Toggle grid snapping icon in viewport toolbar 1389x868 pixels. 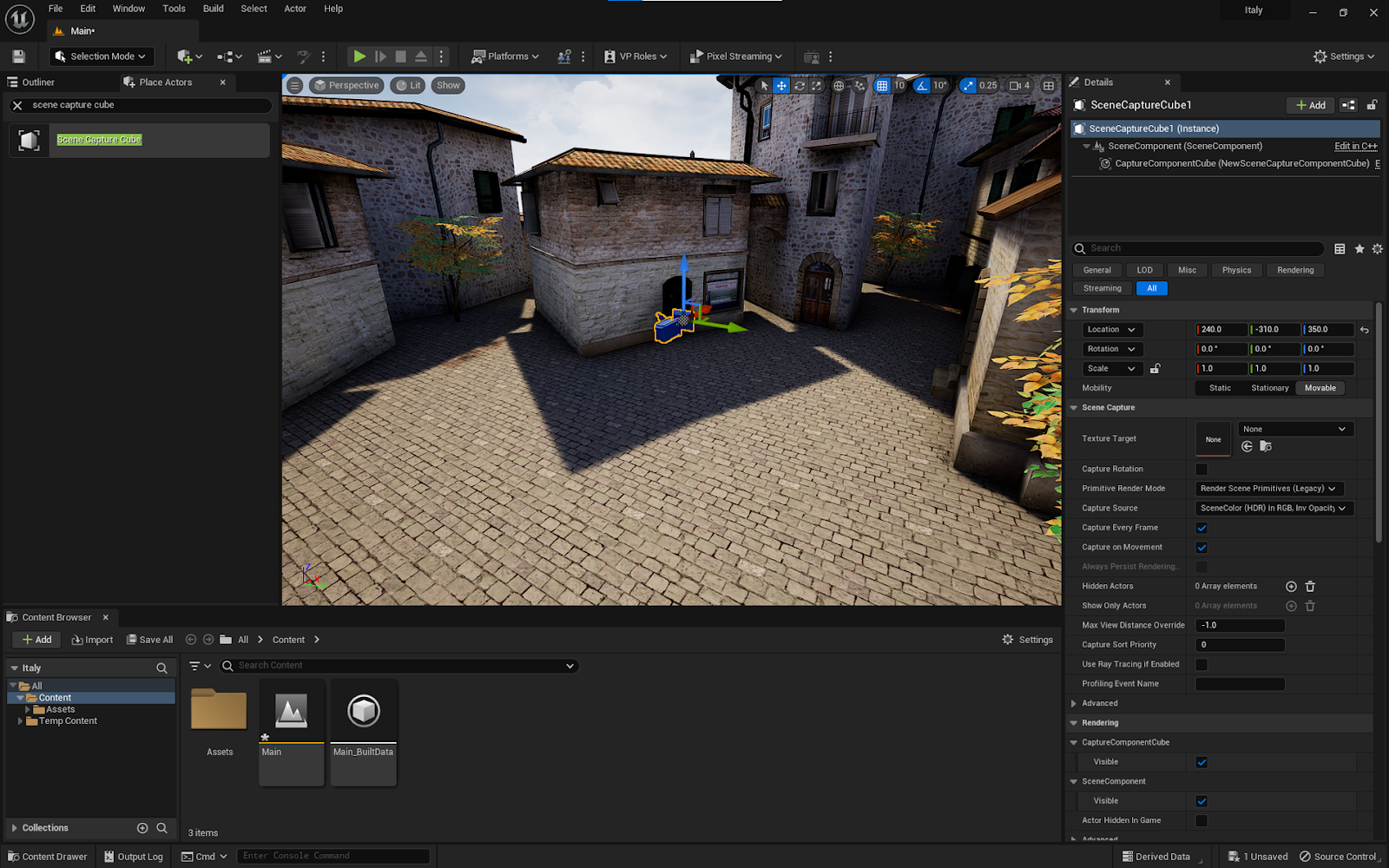(882, 85)
